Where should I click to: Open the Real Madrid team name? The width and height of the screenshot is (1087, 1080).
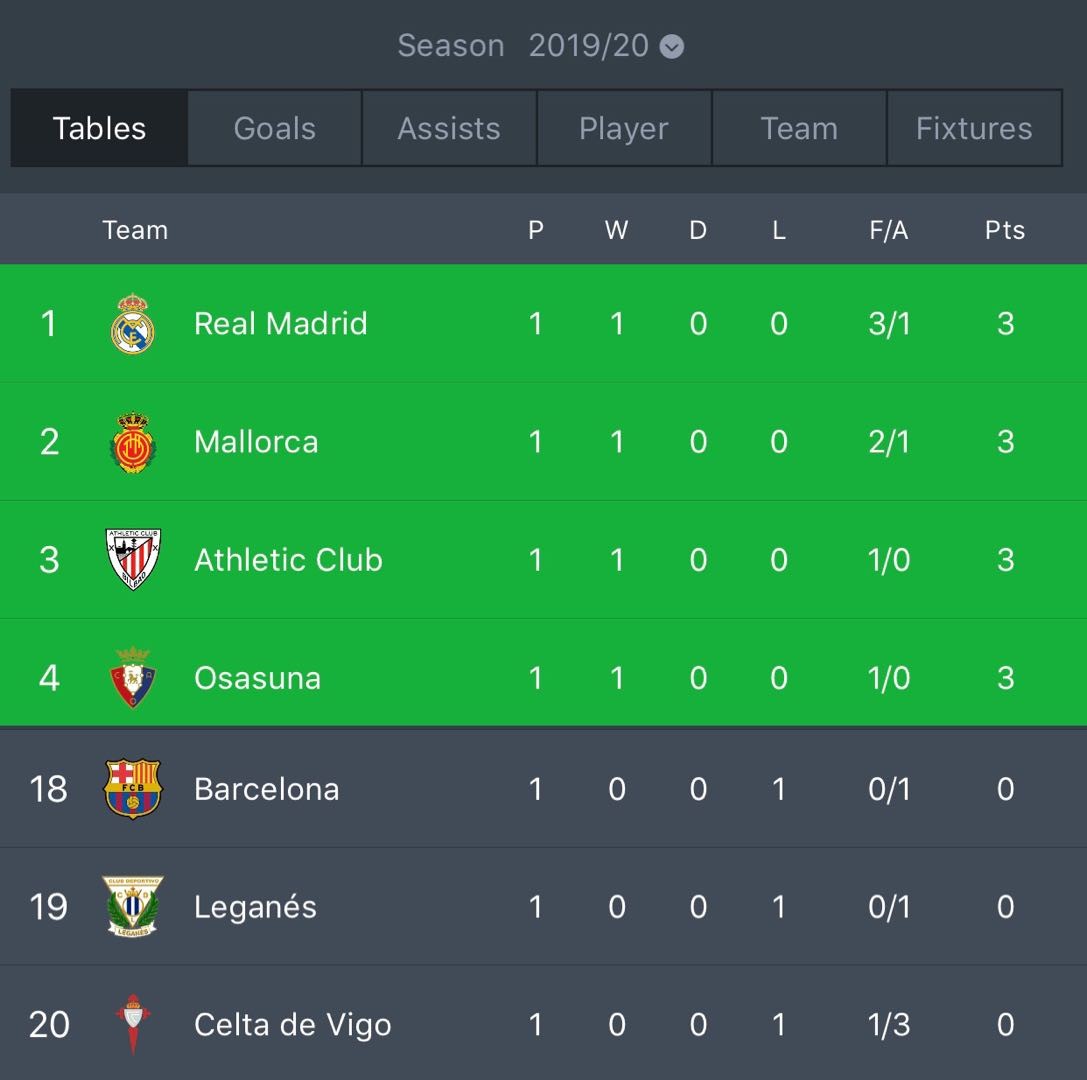pyautogui.click(x=281, y=324)
